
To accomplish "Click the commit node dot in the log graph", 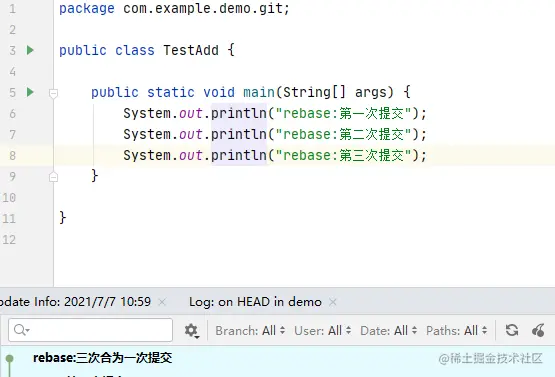I will pos(10,359).
